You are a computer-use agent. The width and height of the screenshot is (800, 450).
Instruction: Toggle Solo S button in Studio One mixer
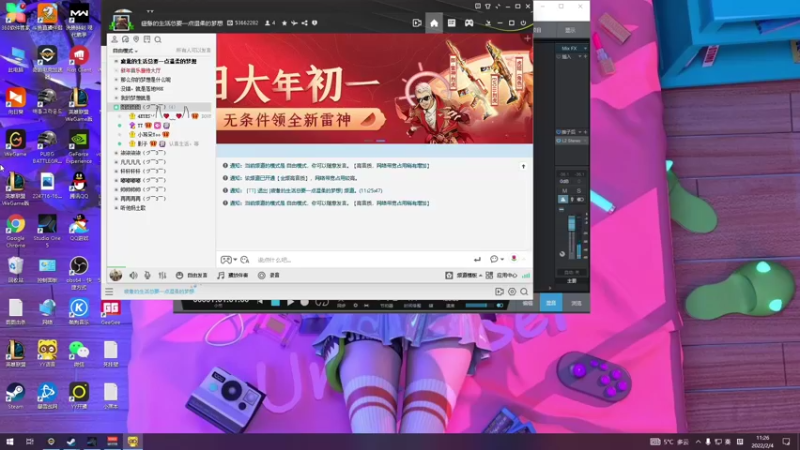[x=579, y=191]
